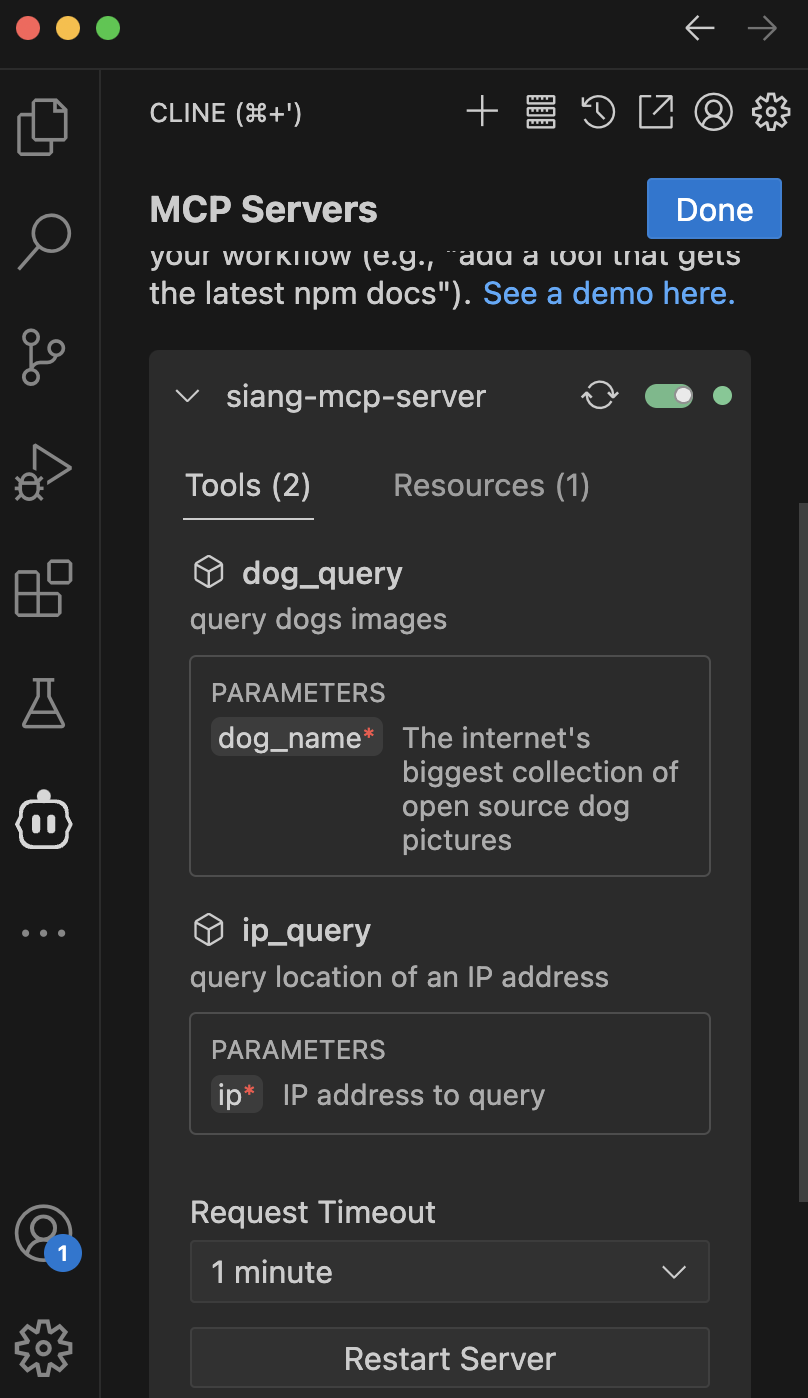Screen dimensions: 808x1398
Task: Click the MCP Servers heading
Action: (264, 209)
